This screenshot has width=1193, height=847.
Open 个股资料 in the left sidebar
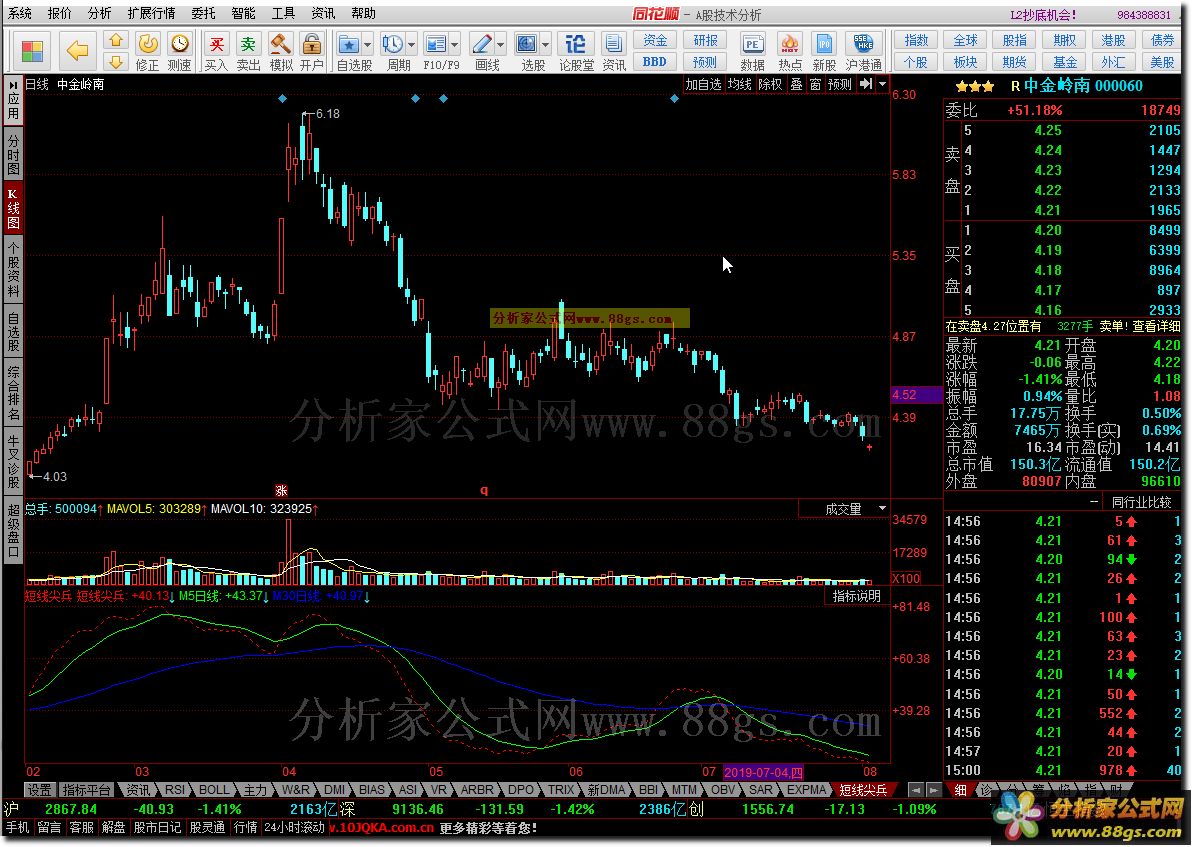[13, 269]
